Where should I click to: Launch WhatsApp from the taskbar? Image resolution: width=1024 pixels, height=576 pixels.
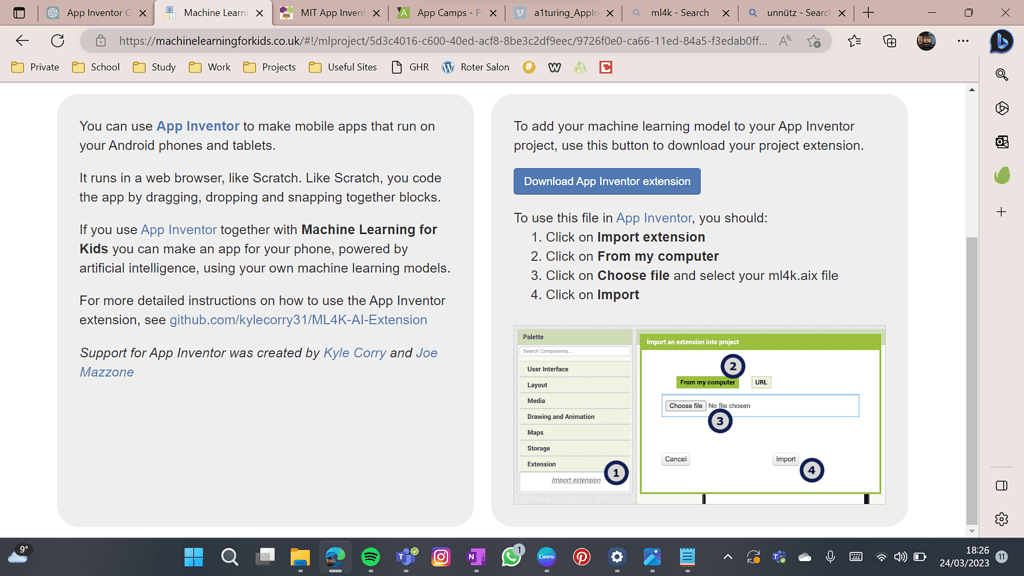coord(511,557)
